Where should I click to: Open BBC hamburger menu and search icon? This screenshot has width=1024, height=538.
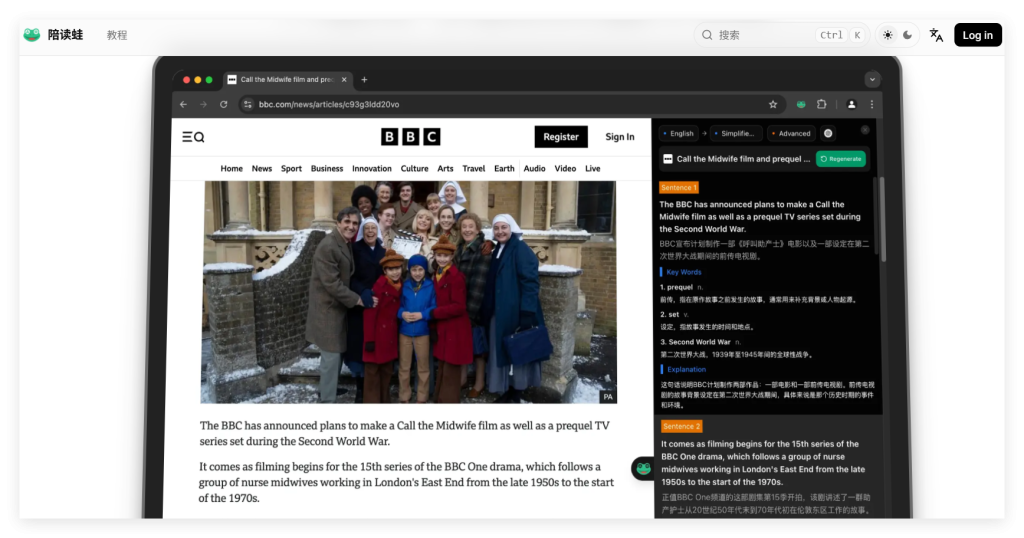coord(193,137)
